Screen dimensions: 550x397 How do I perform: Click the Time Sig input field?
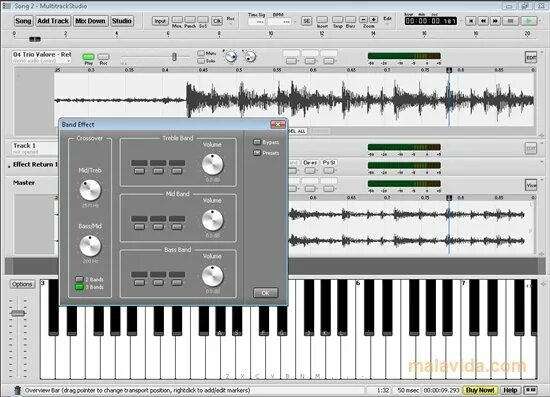(x=256, y=22)
